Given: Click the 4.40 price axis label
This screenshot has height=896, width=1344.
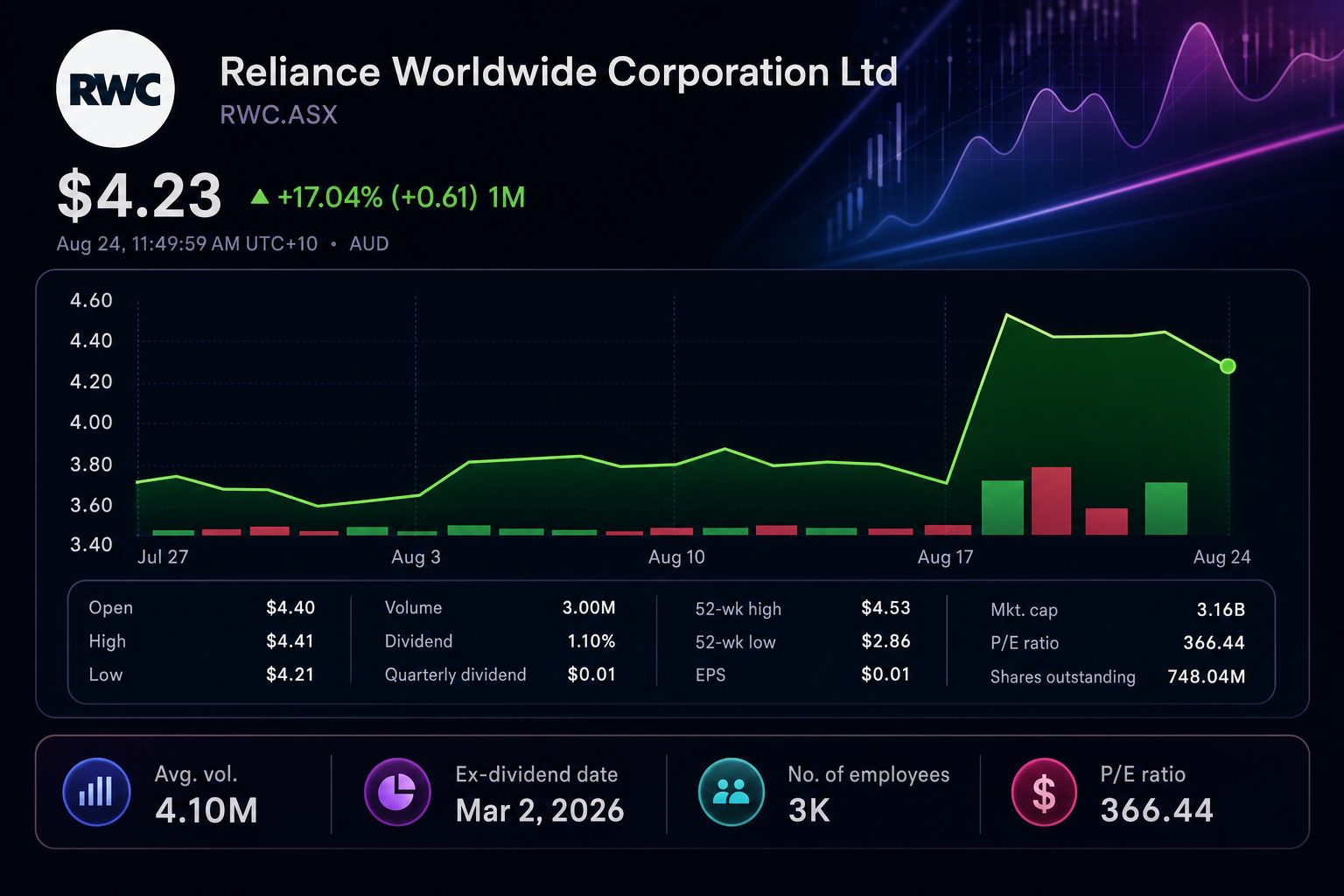Looking at the screenshot, I should (91, 341).
